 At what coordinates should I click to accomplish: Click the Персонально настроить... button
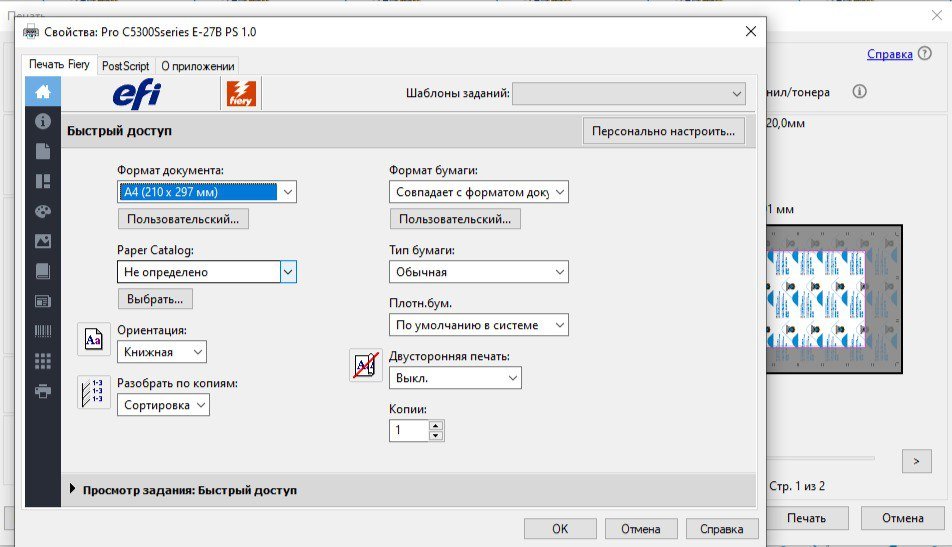664,131
